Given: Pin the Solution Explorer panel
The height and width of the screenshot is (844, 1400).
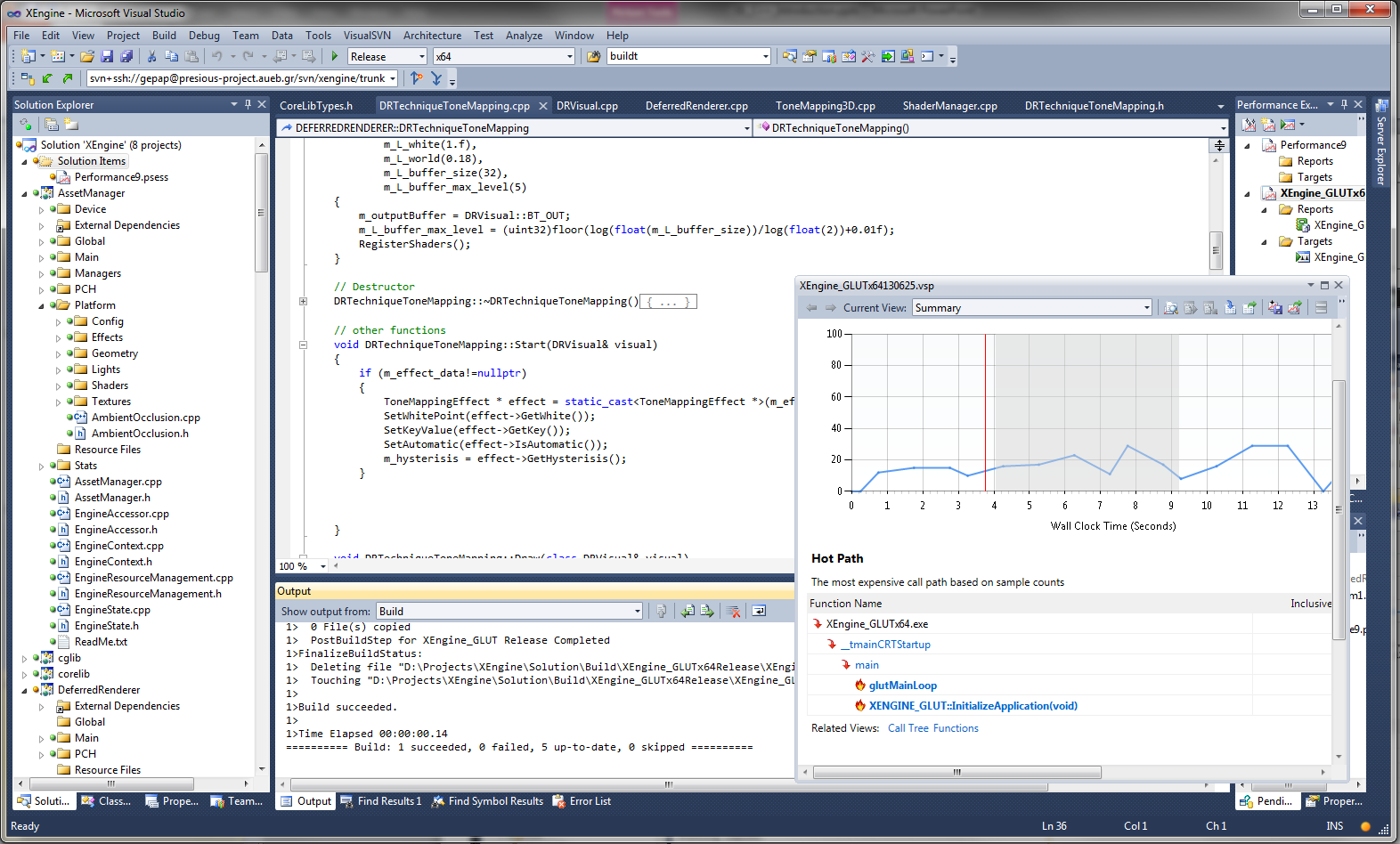Looking at the screenshot, I should [248, 104].
